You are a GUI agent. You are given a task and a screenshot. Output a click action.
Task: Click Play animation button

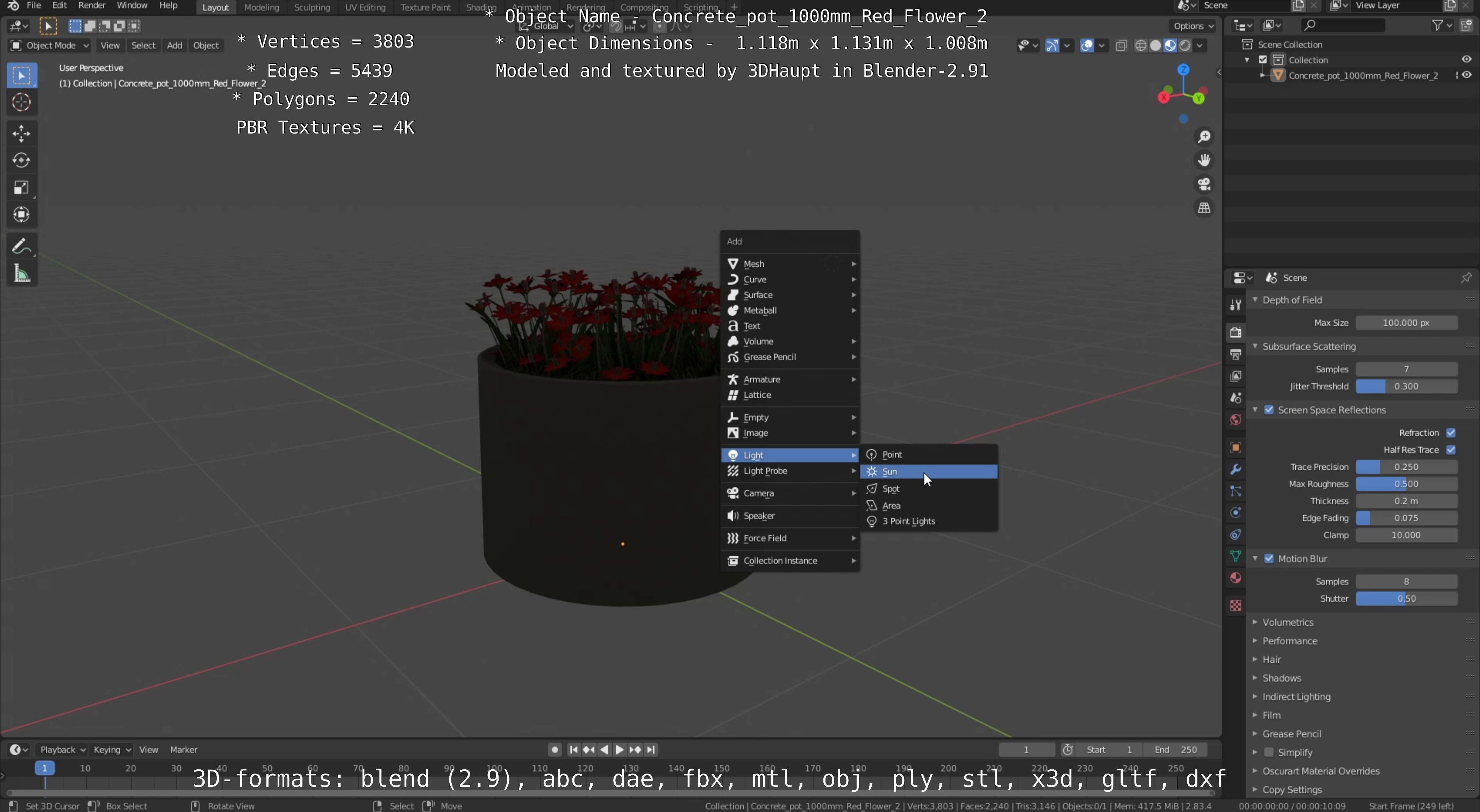click(x=619, y=750)
